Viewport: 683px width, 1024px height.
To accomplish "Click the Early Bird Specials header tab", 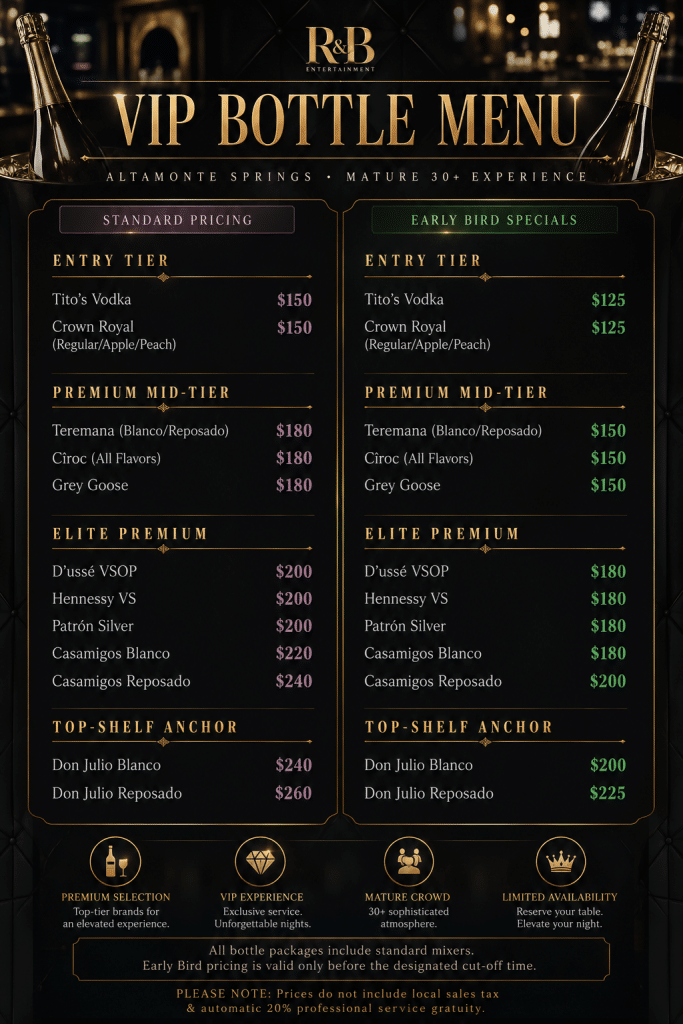I will click(494, 220).
